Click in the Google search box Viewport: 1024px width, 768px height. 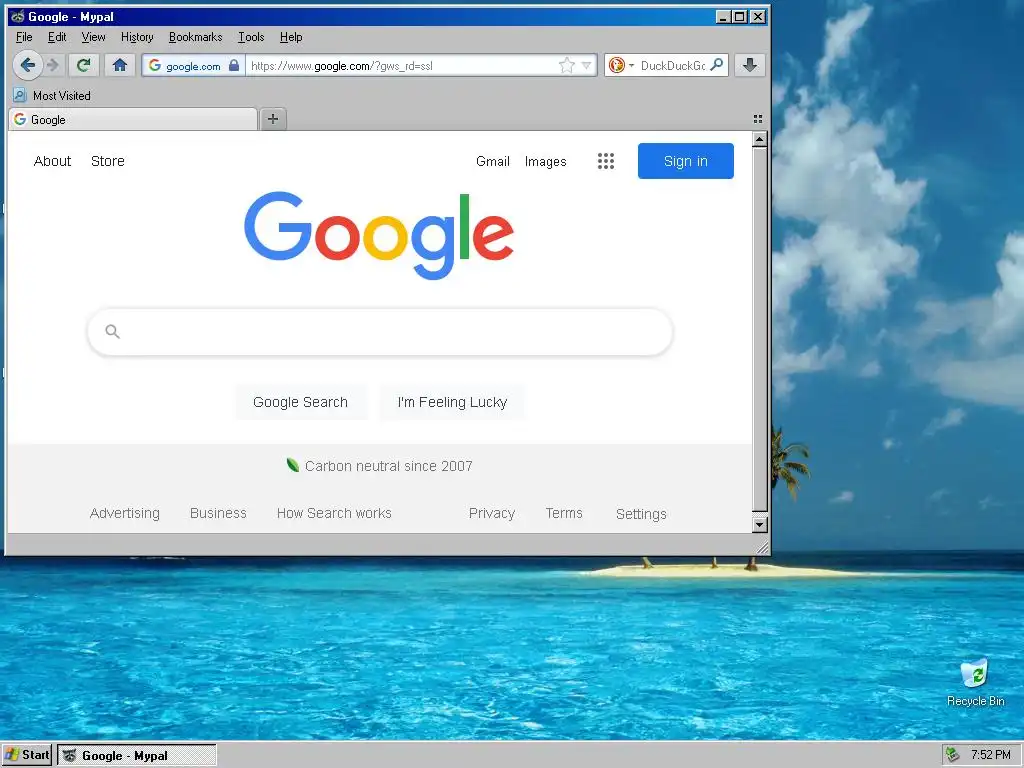click(380, 332)
